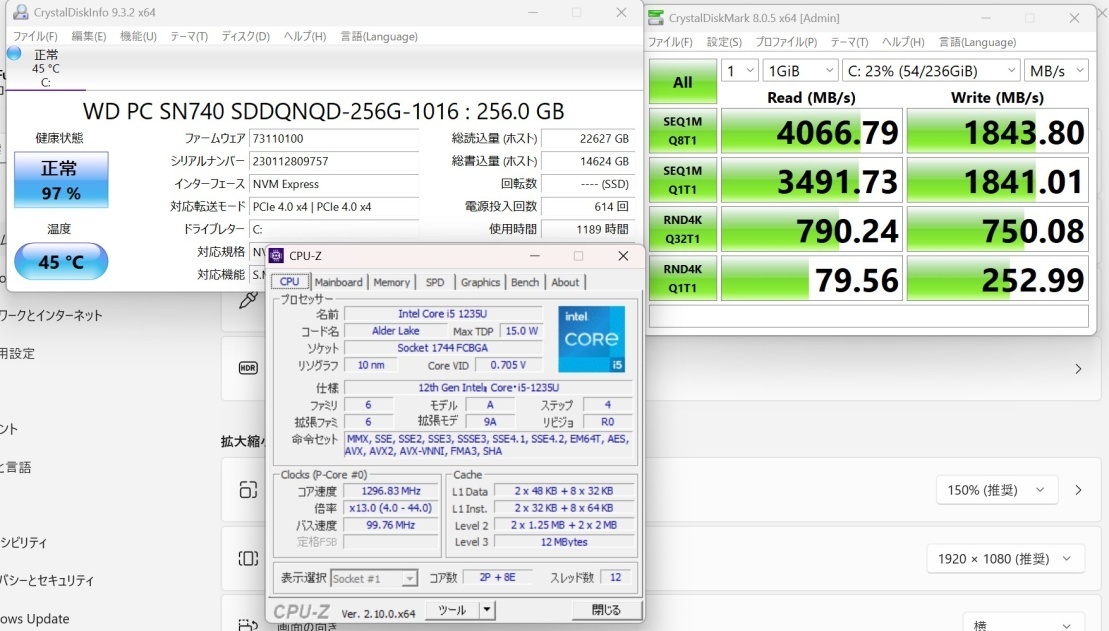Image resolution: width=1109 pixels, height=631 pixels.
Task: Switch to the Memory tab in CPU-Z
Action: click(x=391, y=282)
